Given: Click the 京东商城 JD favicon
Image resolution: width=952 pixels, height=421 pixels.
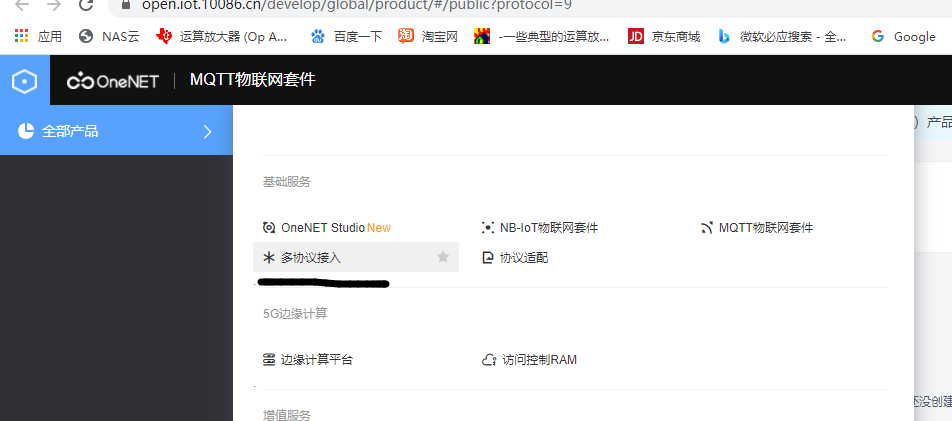Looking at the screenshot, I should click(x=636, y=36).
